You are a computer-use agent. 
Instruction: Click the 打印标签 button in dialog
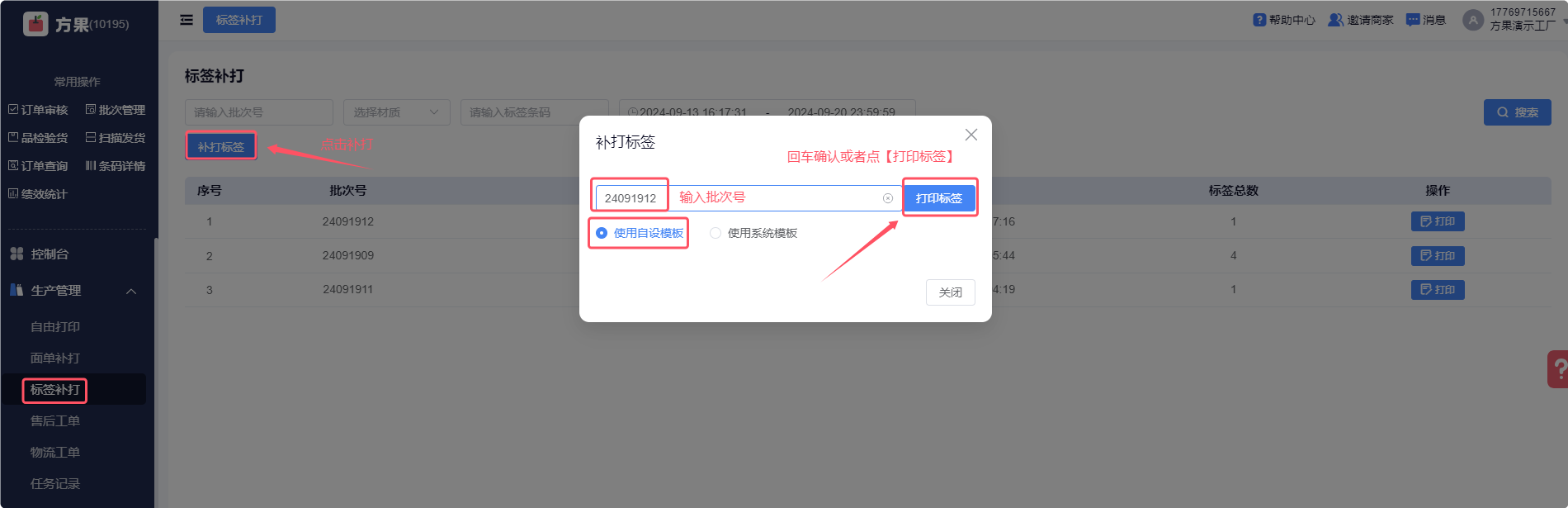tap(939, 198)
